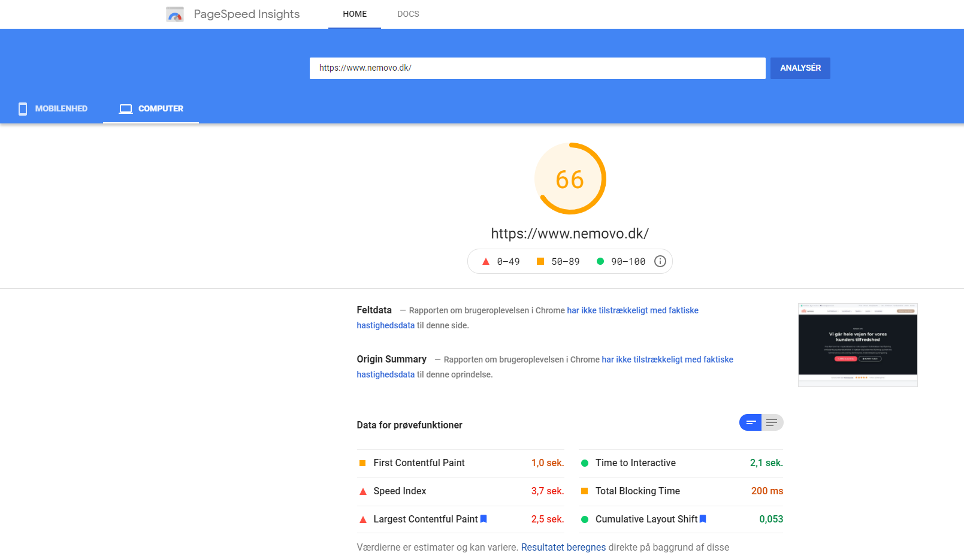964x554 pixels.
Task: Click the Feltdata heading
Action: tap(374, 310)
